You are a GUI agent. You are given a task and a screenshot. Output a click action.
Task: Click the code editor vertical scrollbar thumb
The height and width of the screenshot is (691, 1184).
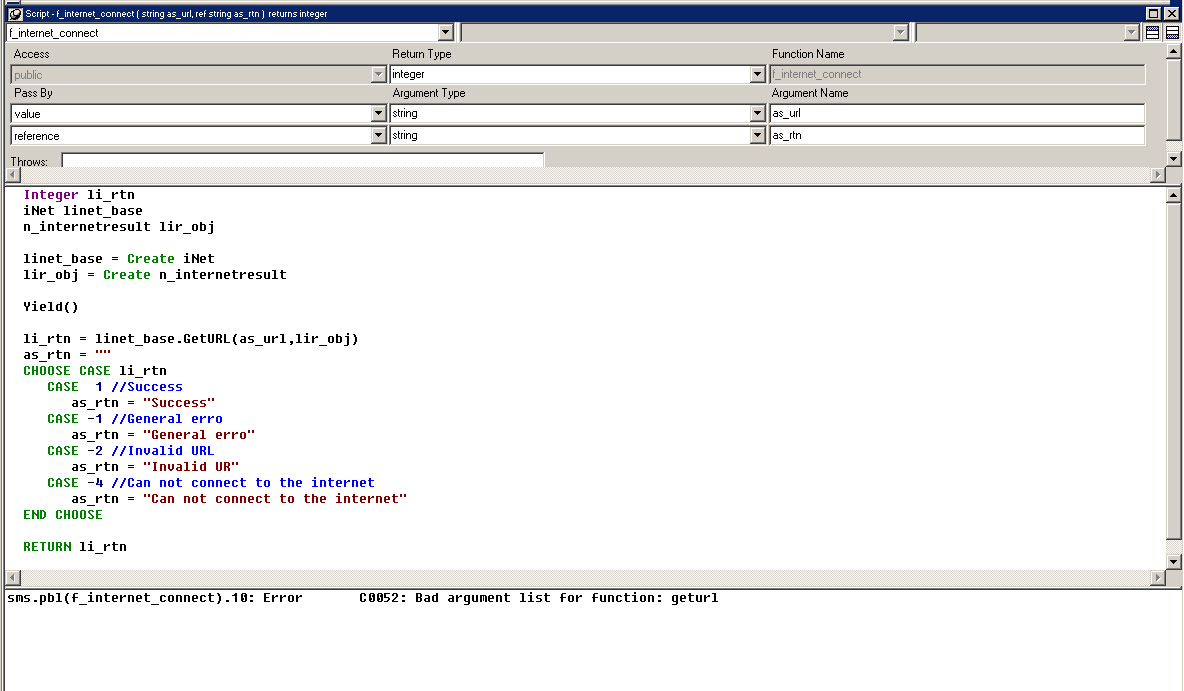[x=1173, y=370]
